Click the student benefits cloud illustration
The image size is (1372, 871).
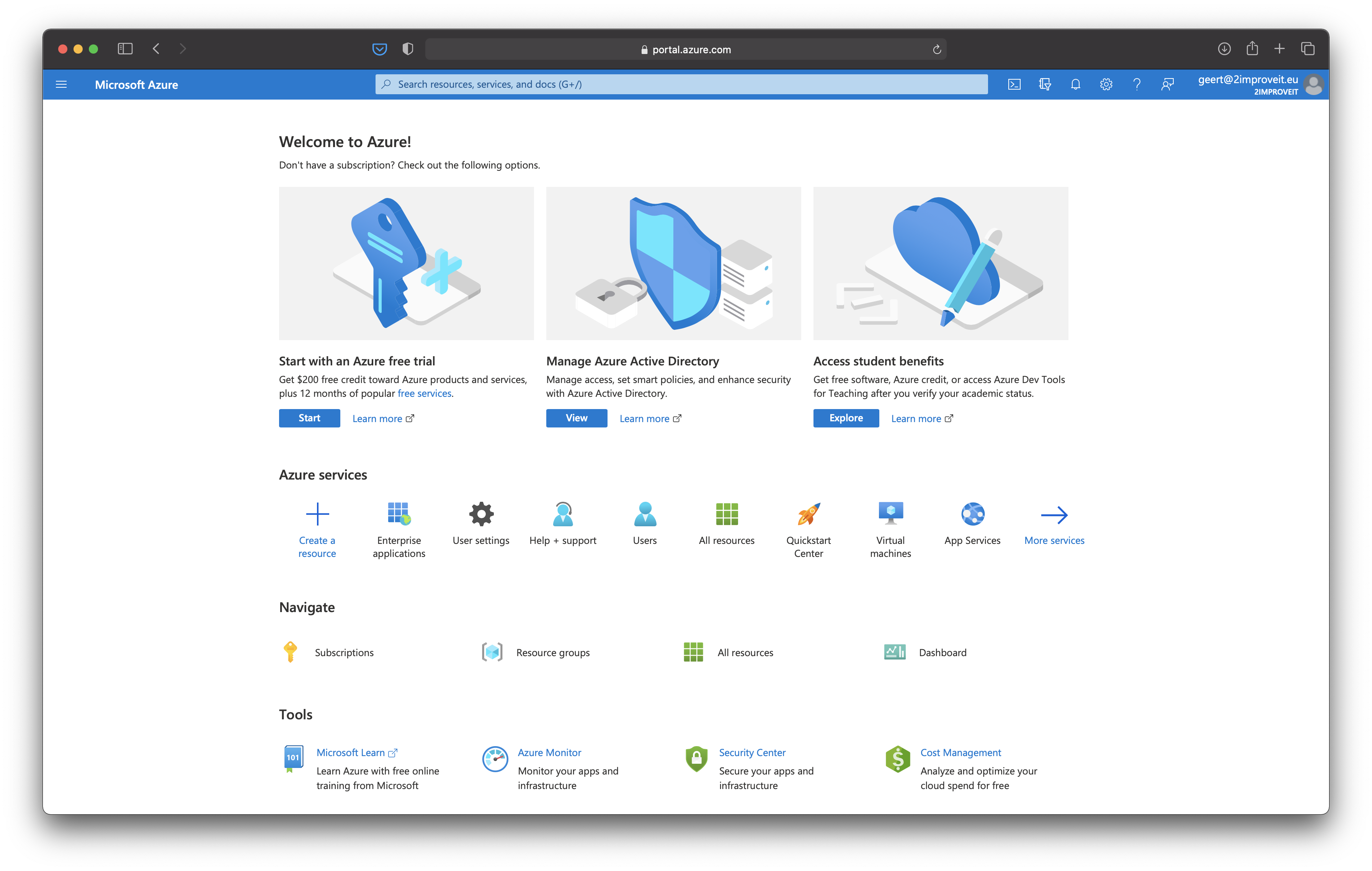click(941, 264)
